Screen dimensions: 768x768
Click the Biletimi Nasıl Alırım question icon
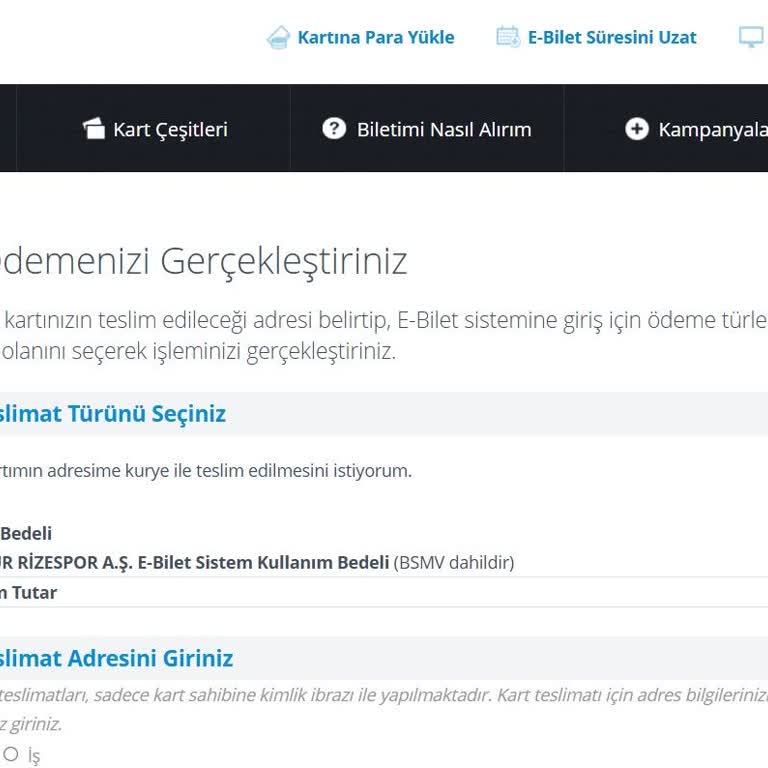[334, 128]
